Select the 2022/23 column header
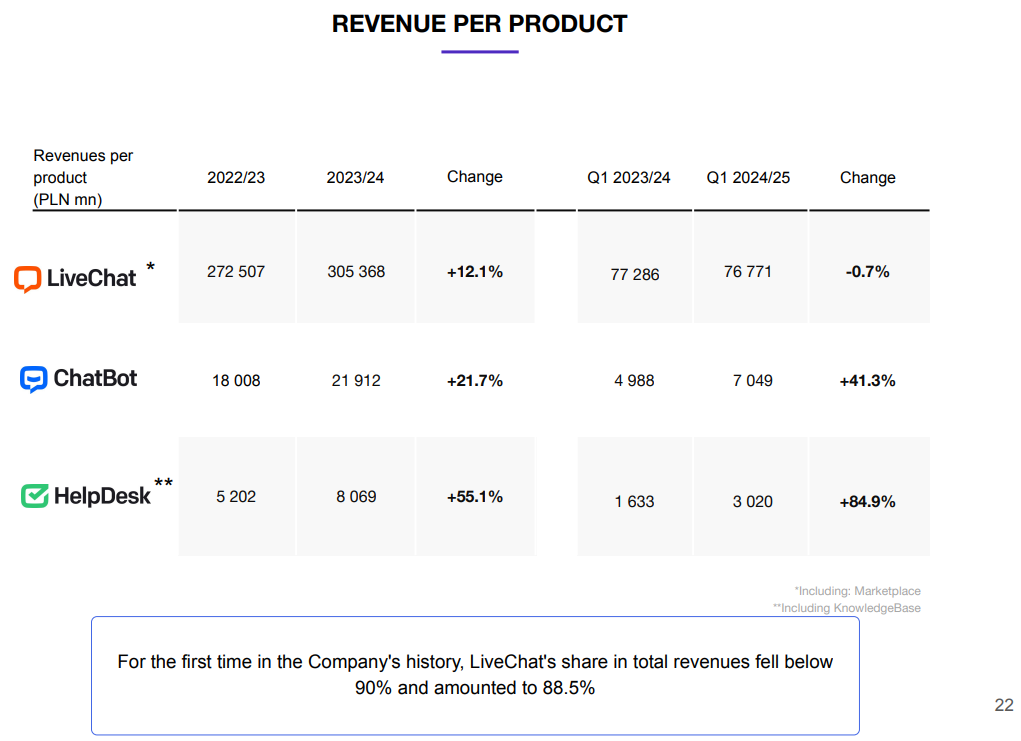 click(236, 178)
